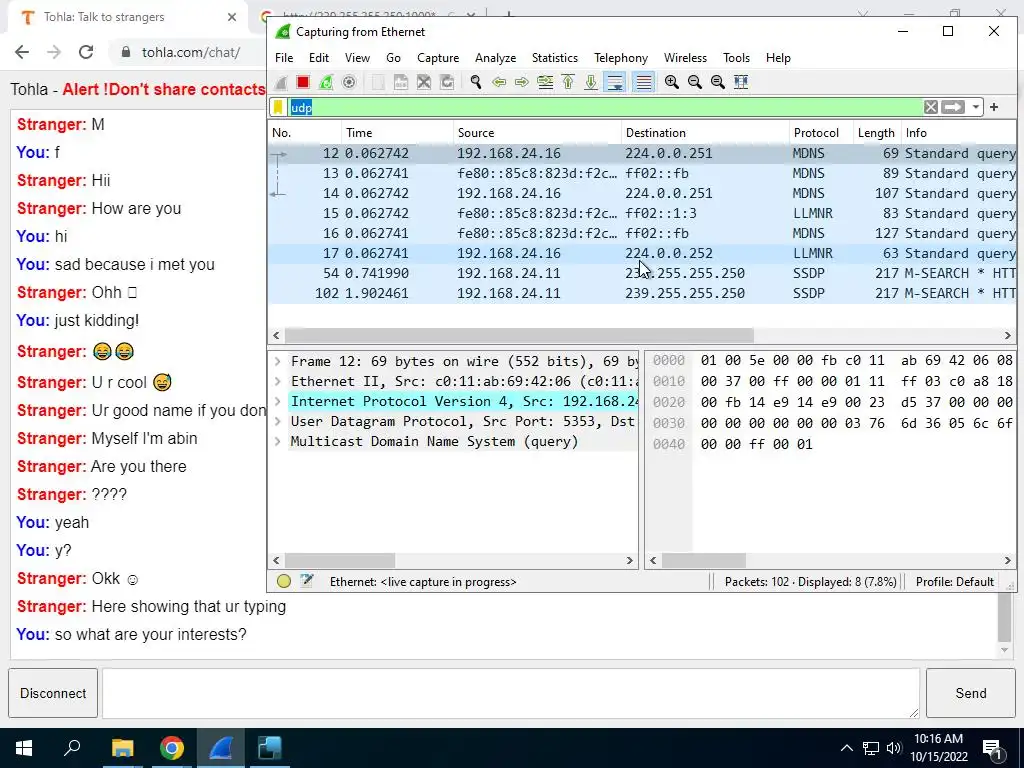Screen dimensions: 1024x768
Task: Add a display filter button with plus
Action: coord(994,107)
